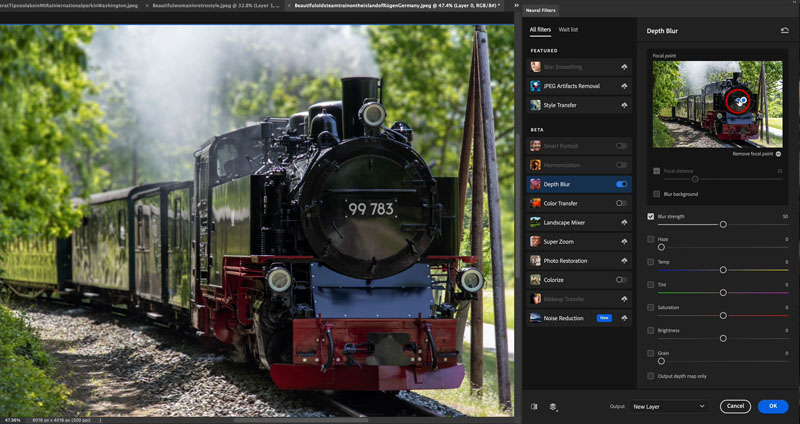Open the Output New Layer dropdown
This screenshot has height=424, width=800.
point(668,407)
